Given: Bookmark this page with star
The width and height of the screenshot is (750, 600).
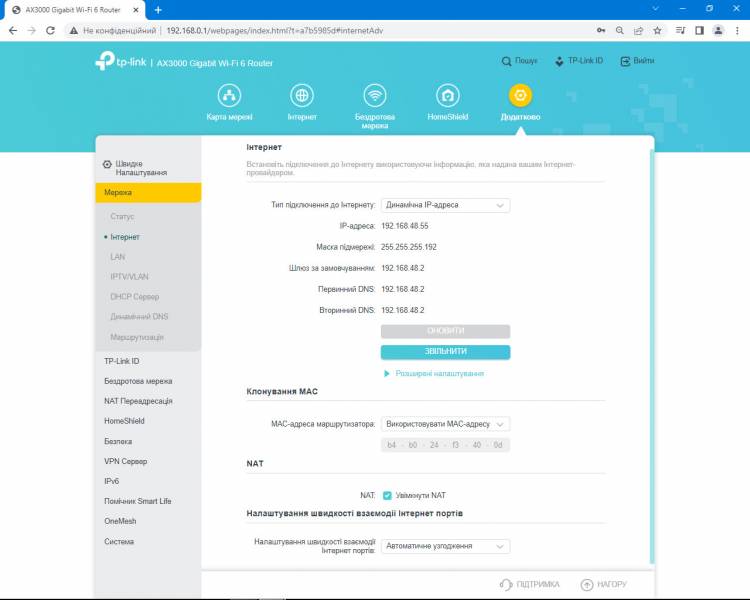Looking at the screenshot, I should pyautogui.click(x=657, y=31).
